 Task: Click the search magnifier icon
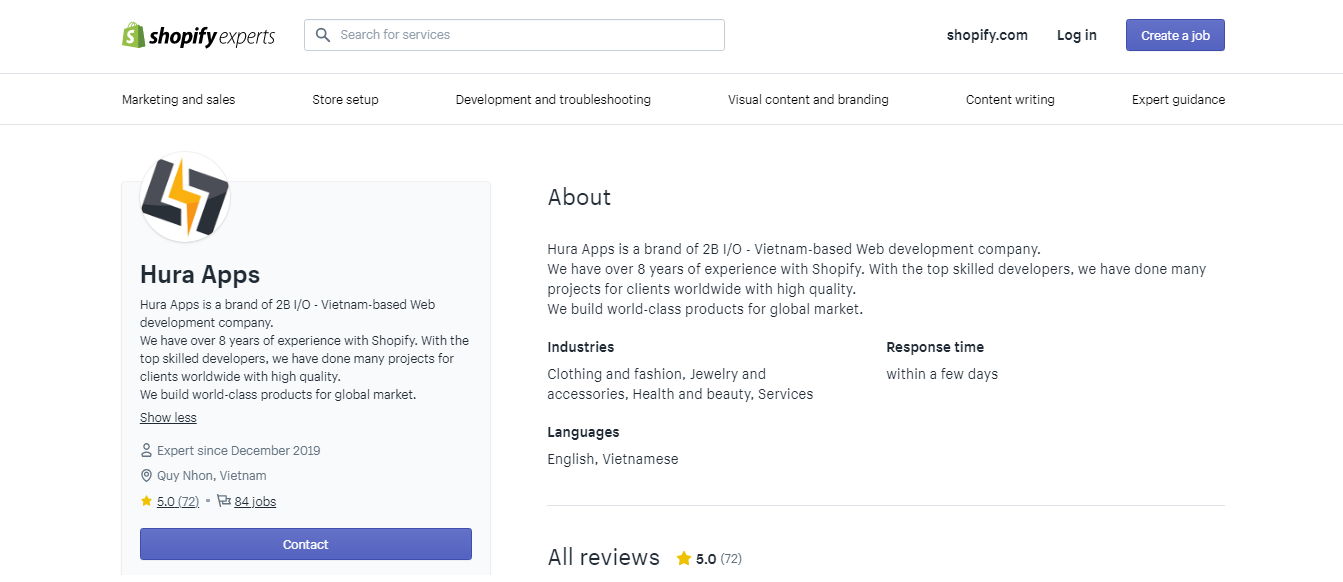(323, 35)
